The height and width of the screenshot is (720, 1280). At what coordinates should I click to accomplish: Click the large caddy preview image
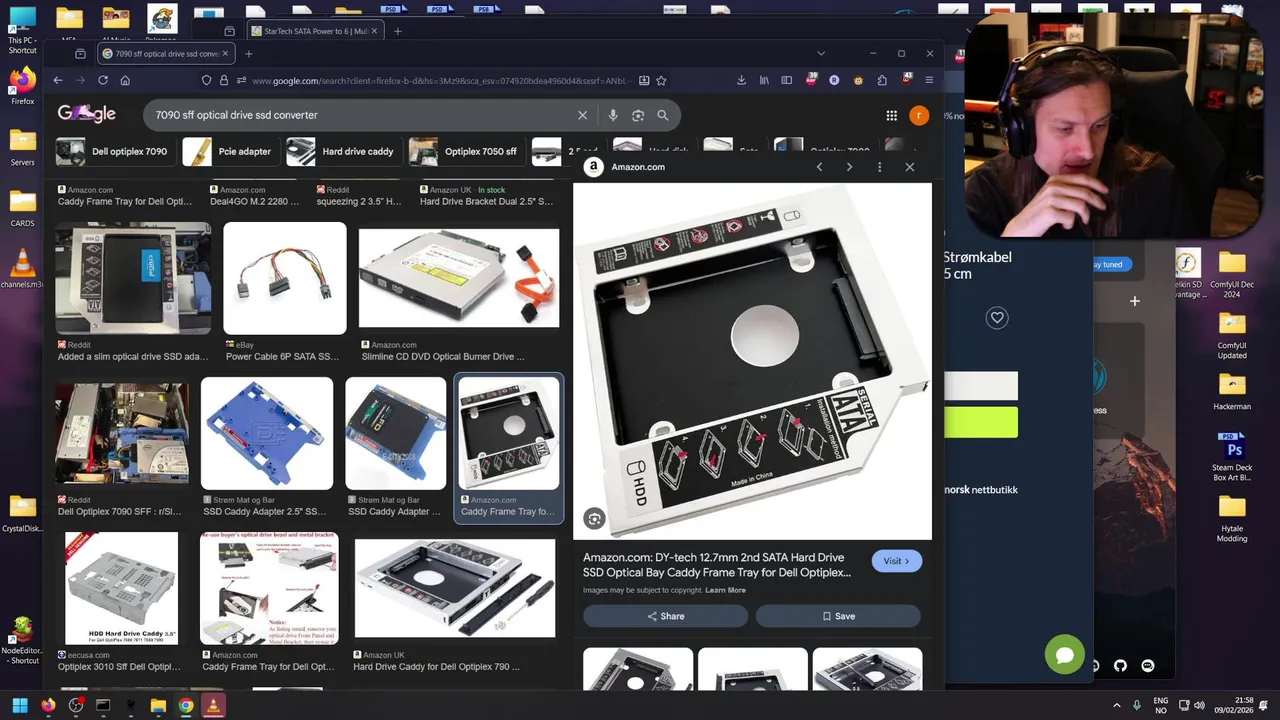[x=752, y=361]
